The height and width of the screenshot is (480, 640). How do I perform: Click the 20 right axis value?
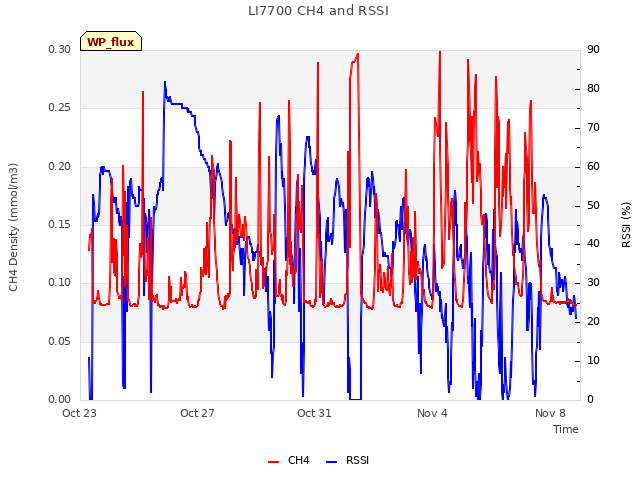tap(593, 322)
